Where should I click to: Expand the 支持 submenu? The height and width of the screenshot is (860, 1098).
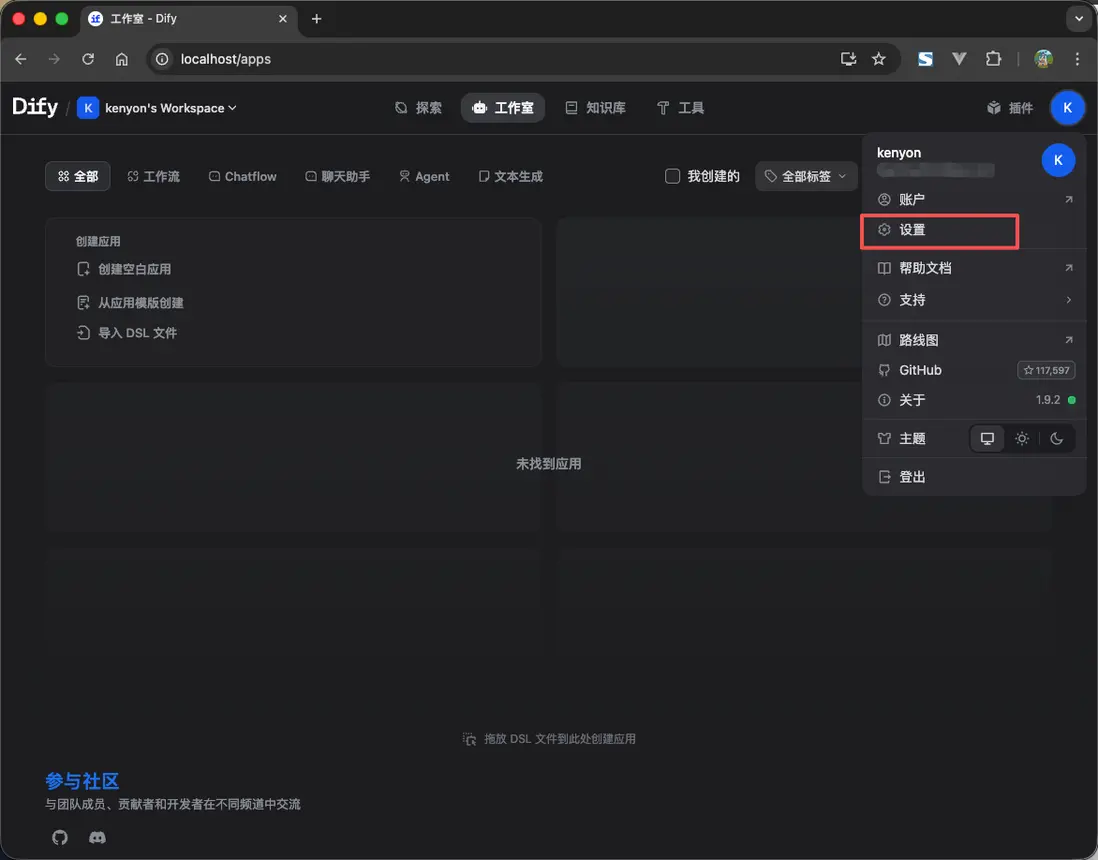(911, 300)
